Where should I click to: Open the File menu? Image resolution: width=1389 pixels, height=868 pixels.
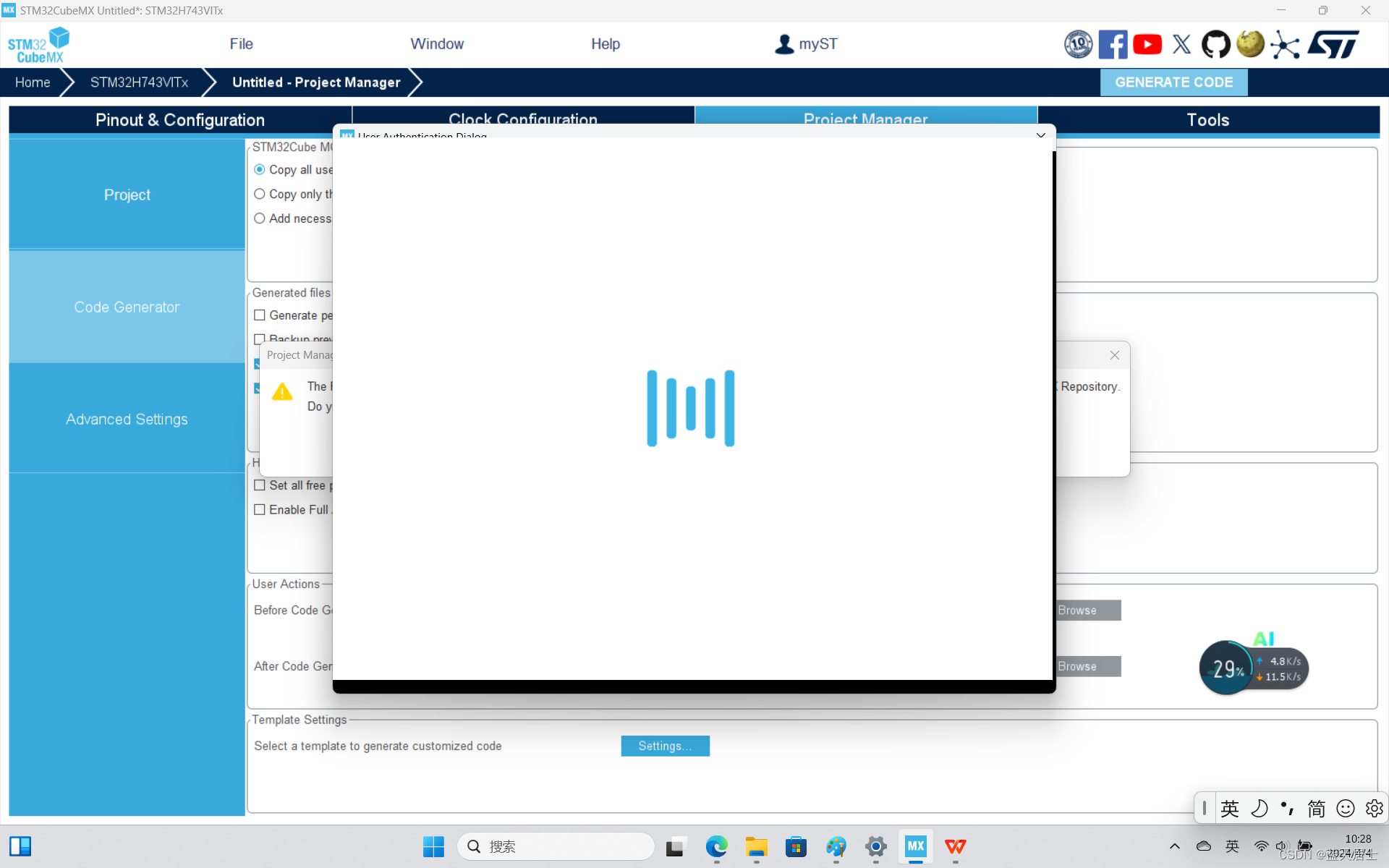pyautogui.click(x=241, y=44)
